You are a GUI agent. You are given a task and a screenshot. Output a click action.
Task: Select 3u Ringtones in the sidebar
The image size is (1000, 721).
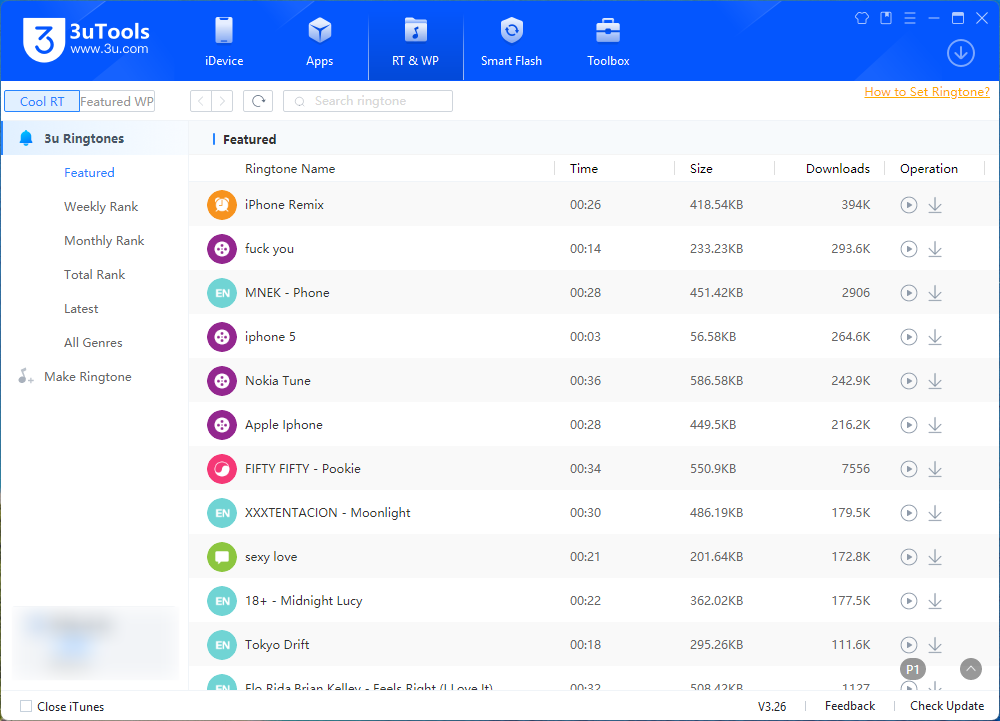(95, 138)
